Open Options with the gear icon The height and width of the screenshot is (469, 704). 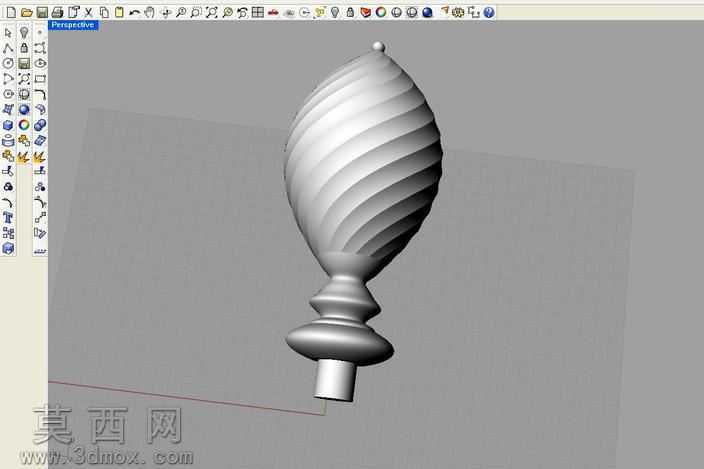click(x=458, y=12)
